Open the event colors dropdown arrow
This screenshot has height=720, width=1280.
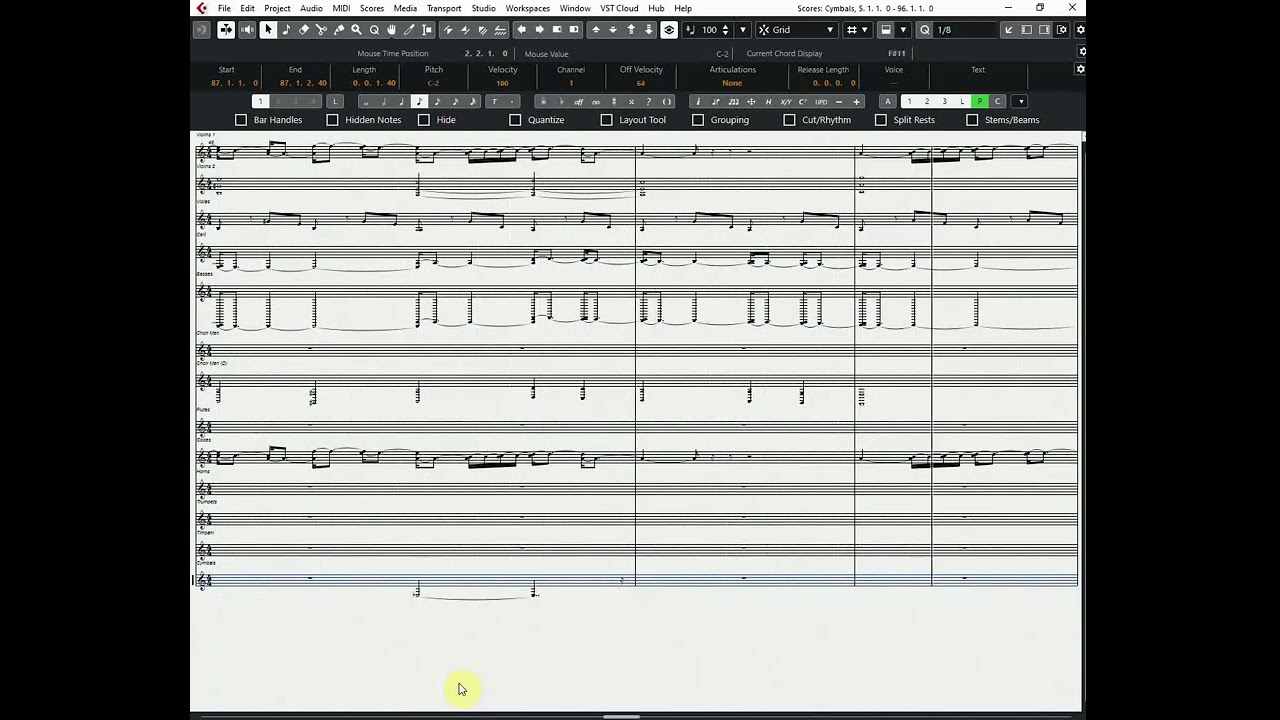[x=903, y=30]
